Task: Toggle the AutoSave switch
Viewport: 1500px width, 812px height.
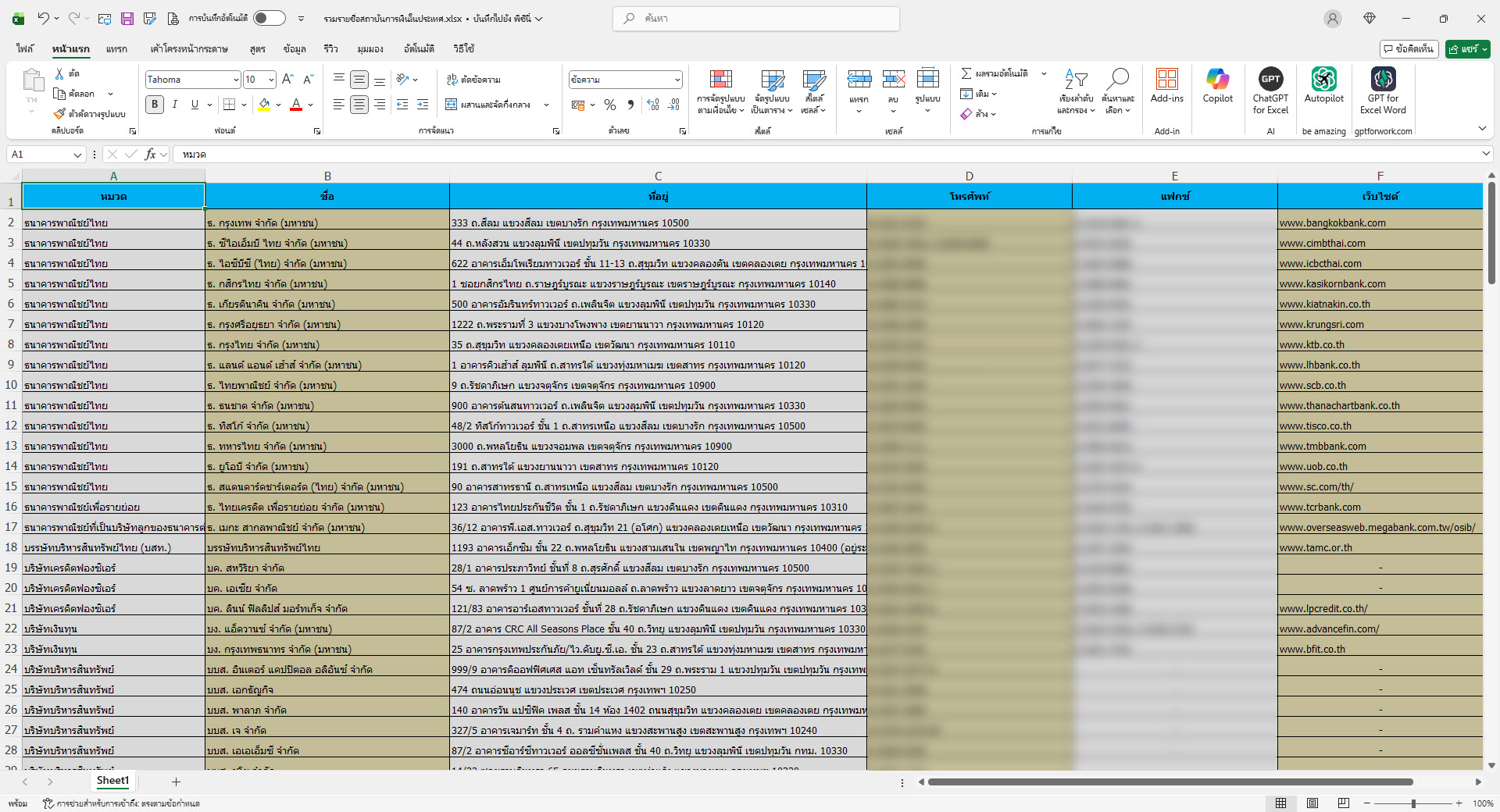Action: [x=269, y=18]
